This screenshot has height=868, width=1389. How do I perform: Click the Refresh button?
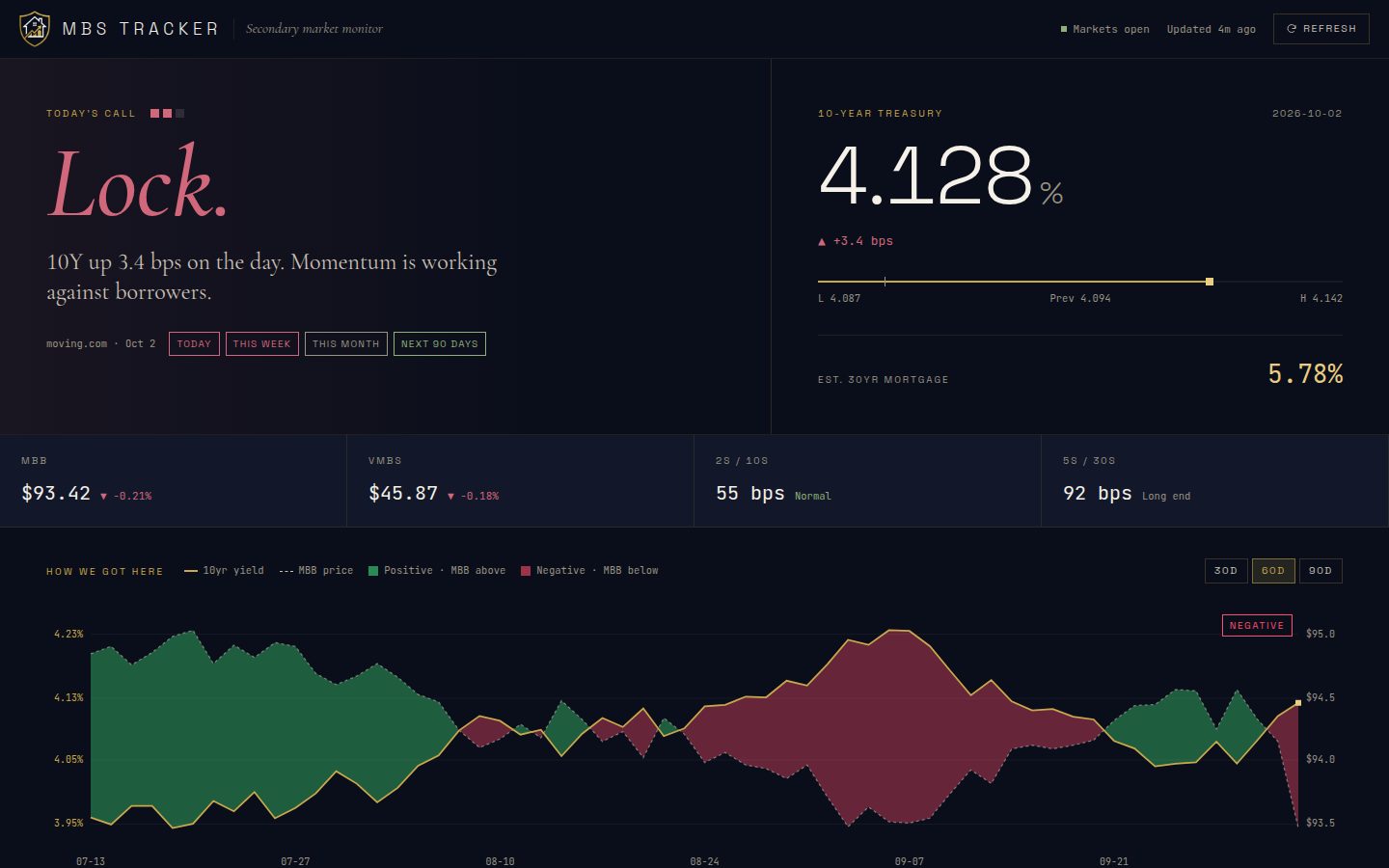tap(1321, 29)
